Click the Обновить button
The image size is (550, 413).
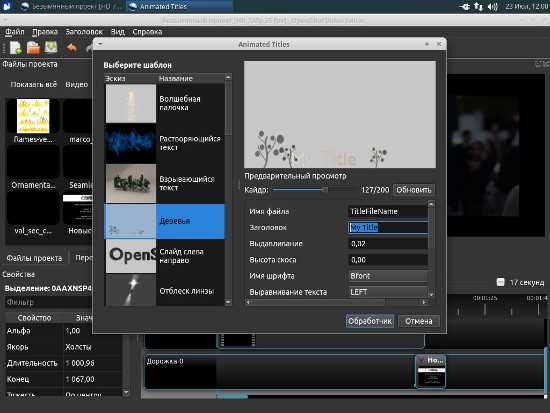point(414,190)
